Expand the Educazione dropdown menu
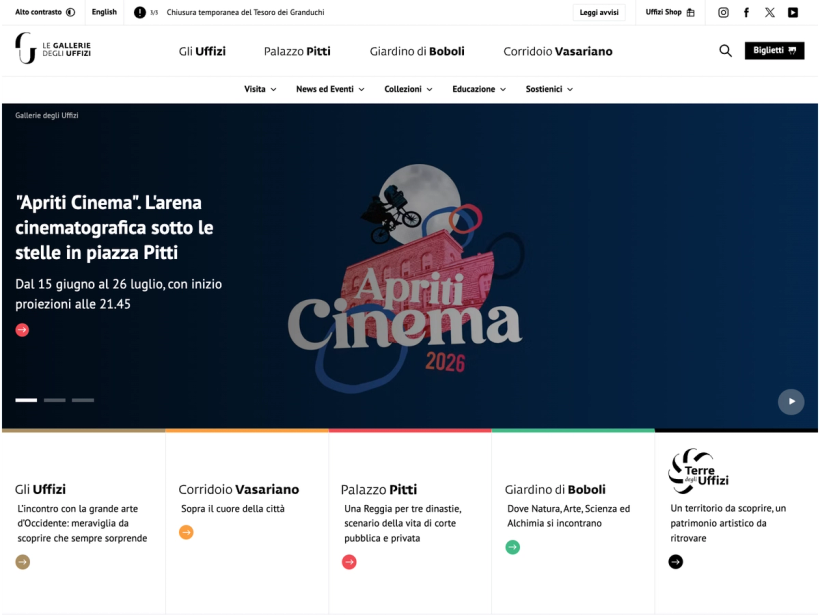The width and height of the screenshot is (820, 615). tap(479, 89)
